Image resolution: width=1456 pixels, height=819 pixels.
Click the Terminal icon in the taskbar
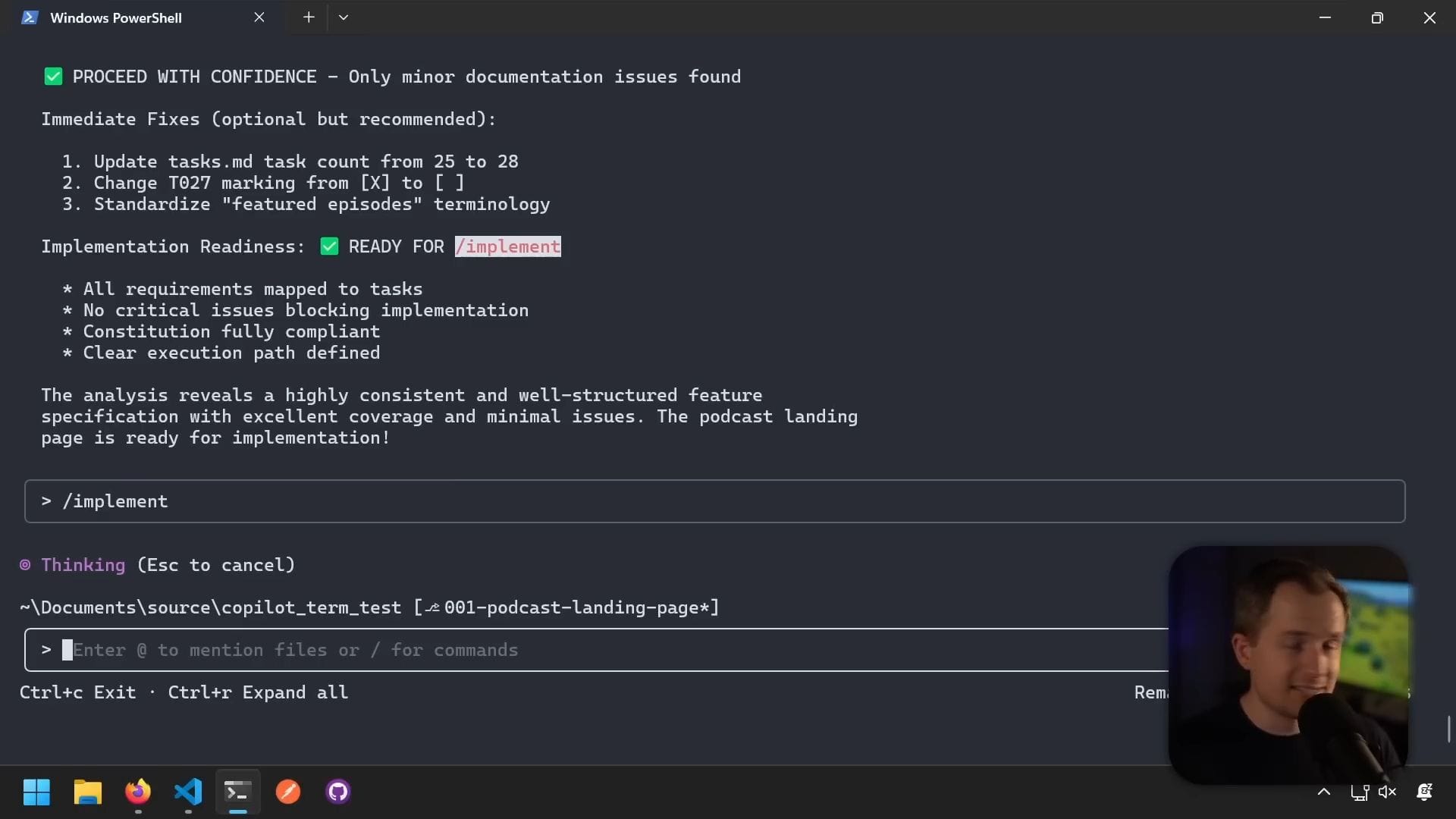pos(237,792)
